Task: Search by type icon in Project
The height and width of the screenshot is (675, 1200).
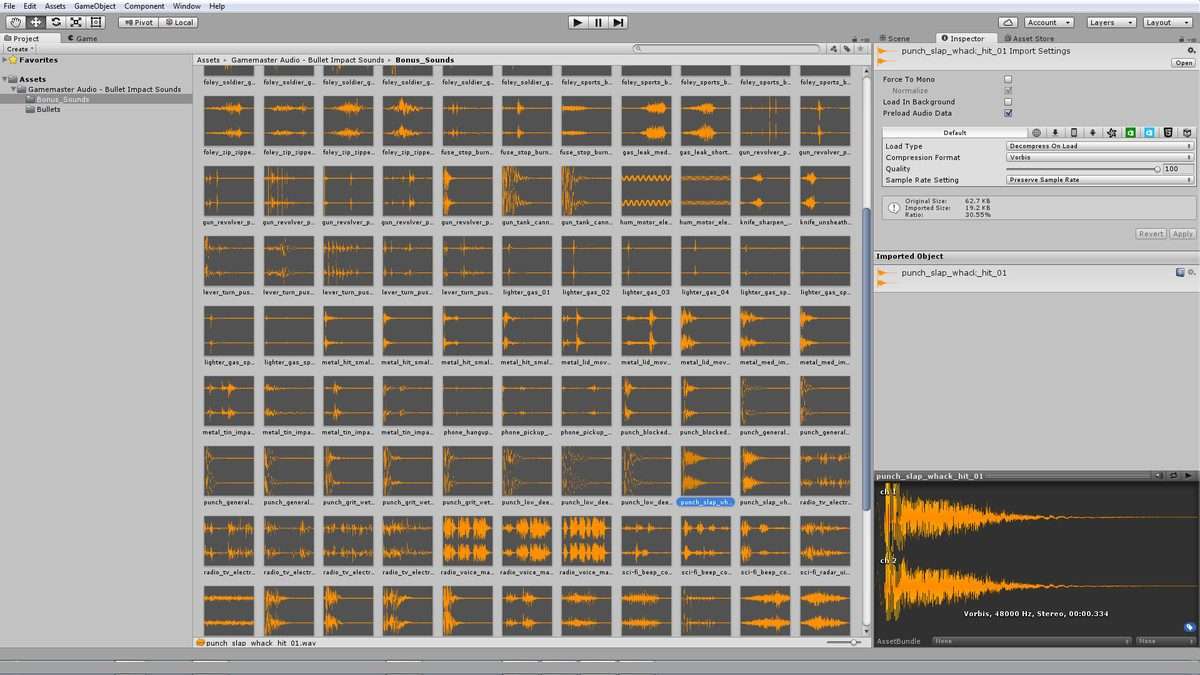Action: click(834, 48)
